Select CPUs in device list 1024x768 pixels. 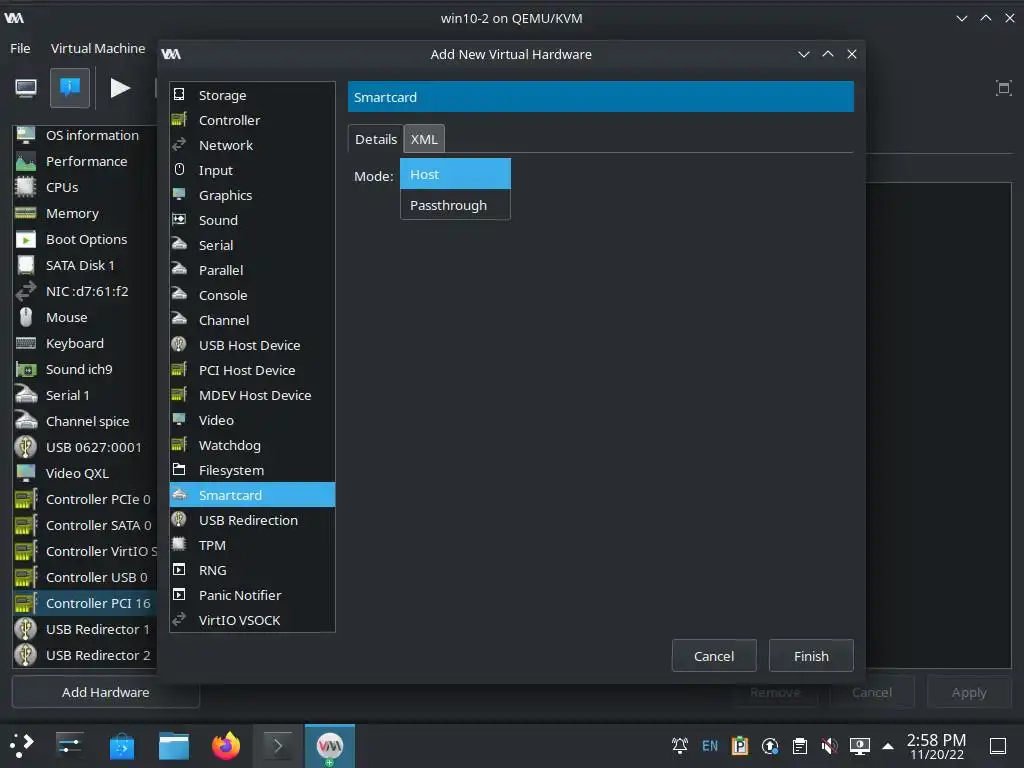coord(85,187)
